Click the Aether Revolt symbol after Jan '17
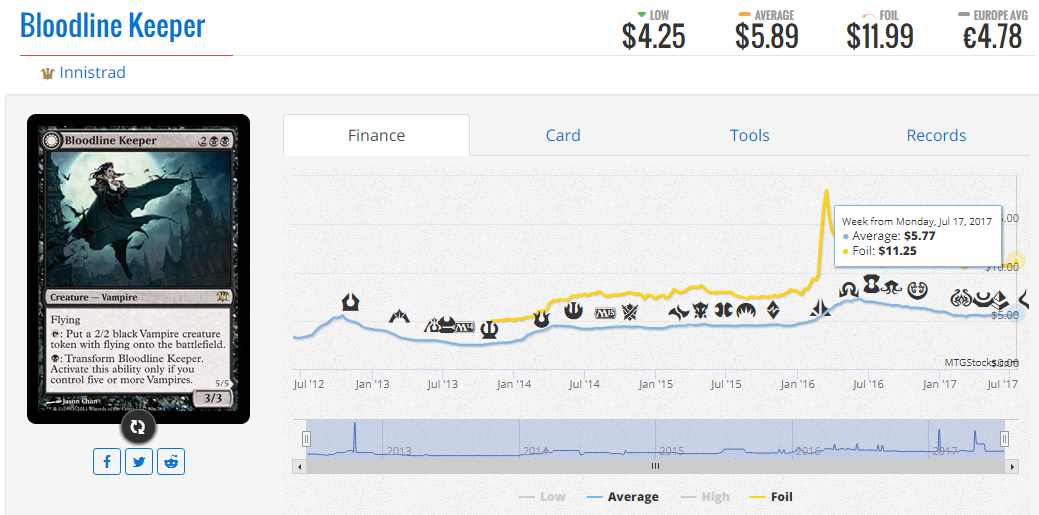The height and width of the screenshot is (515, 1039). point(959,298)
